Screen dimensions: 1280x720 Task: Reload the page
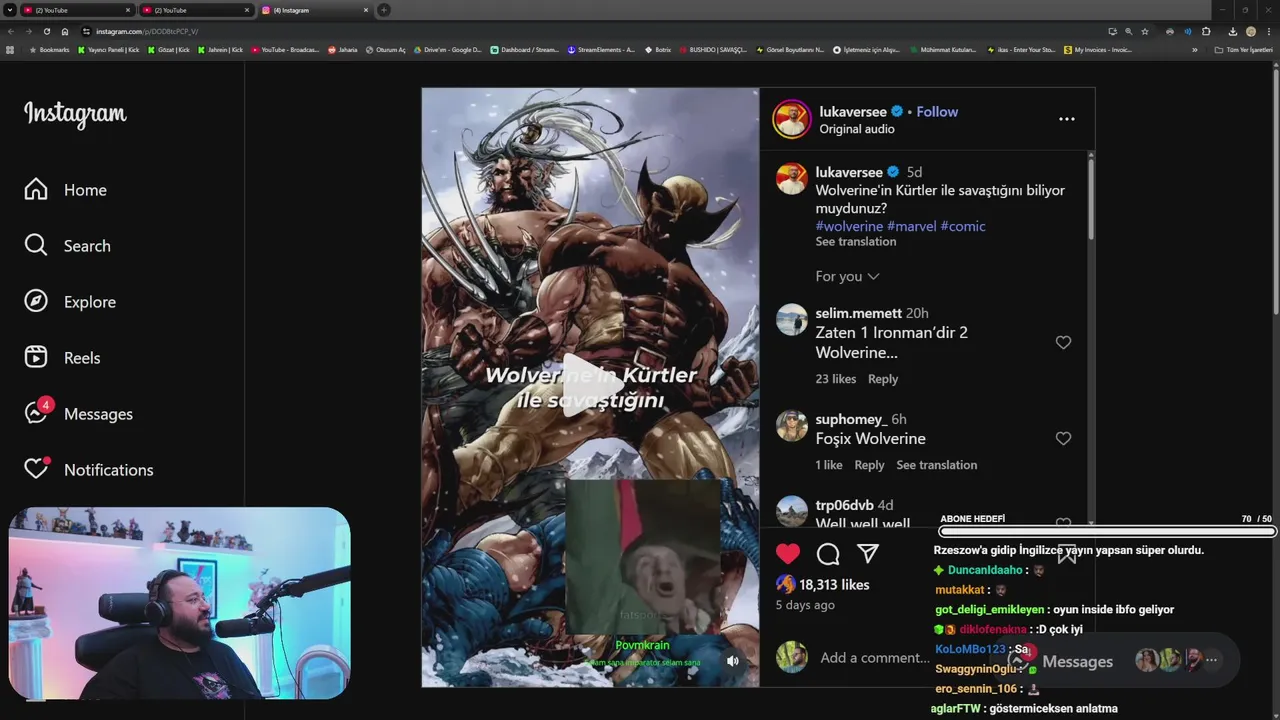pos(47,32)
